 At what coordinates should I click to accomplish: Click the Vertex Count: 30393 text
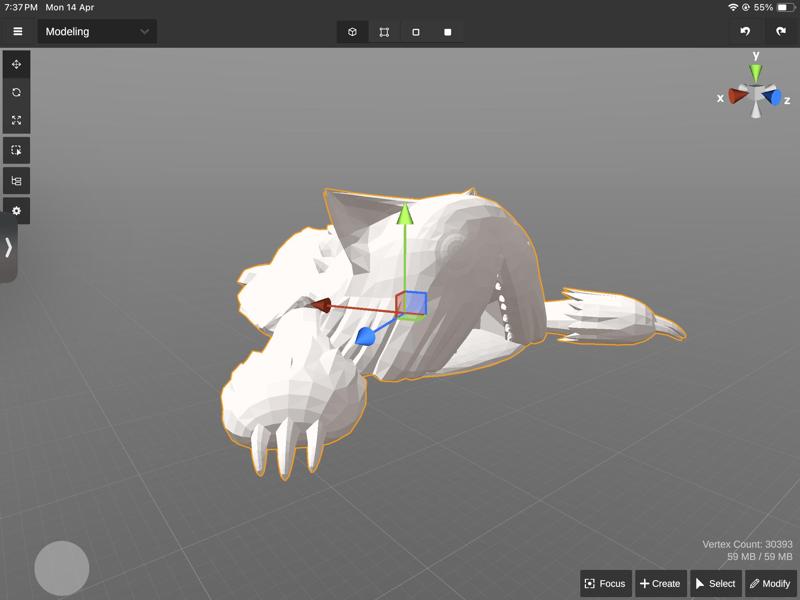coord(747,544)
